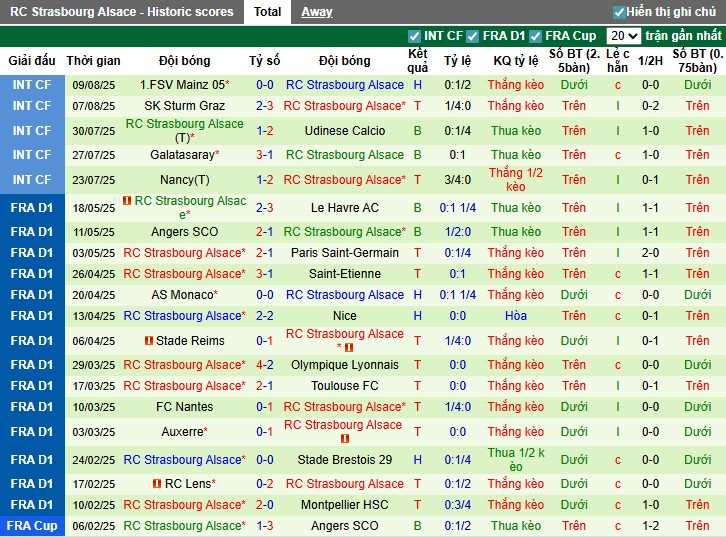Image resolution: width=726 pixels, height=537 pixels.
Task: Toggle the 'Hiển thị ghi chú' checkbox
Action: (619, 12)
